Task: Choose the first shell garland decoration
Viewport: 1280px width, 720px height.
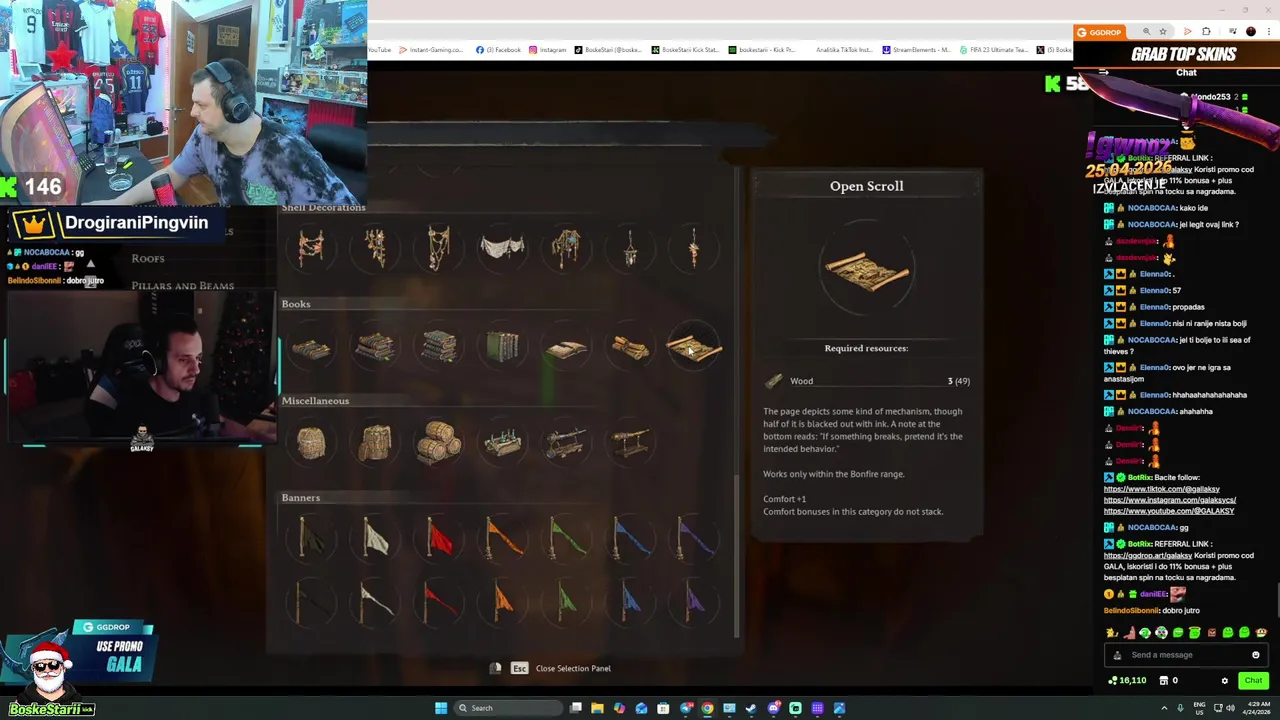Action: [x=311, y=247]
